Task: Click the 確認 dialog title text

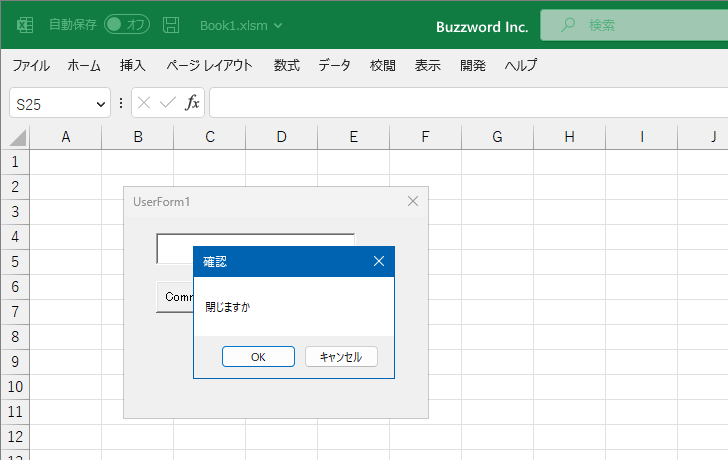Action: [214, 261]
